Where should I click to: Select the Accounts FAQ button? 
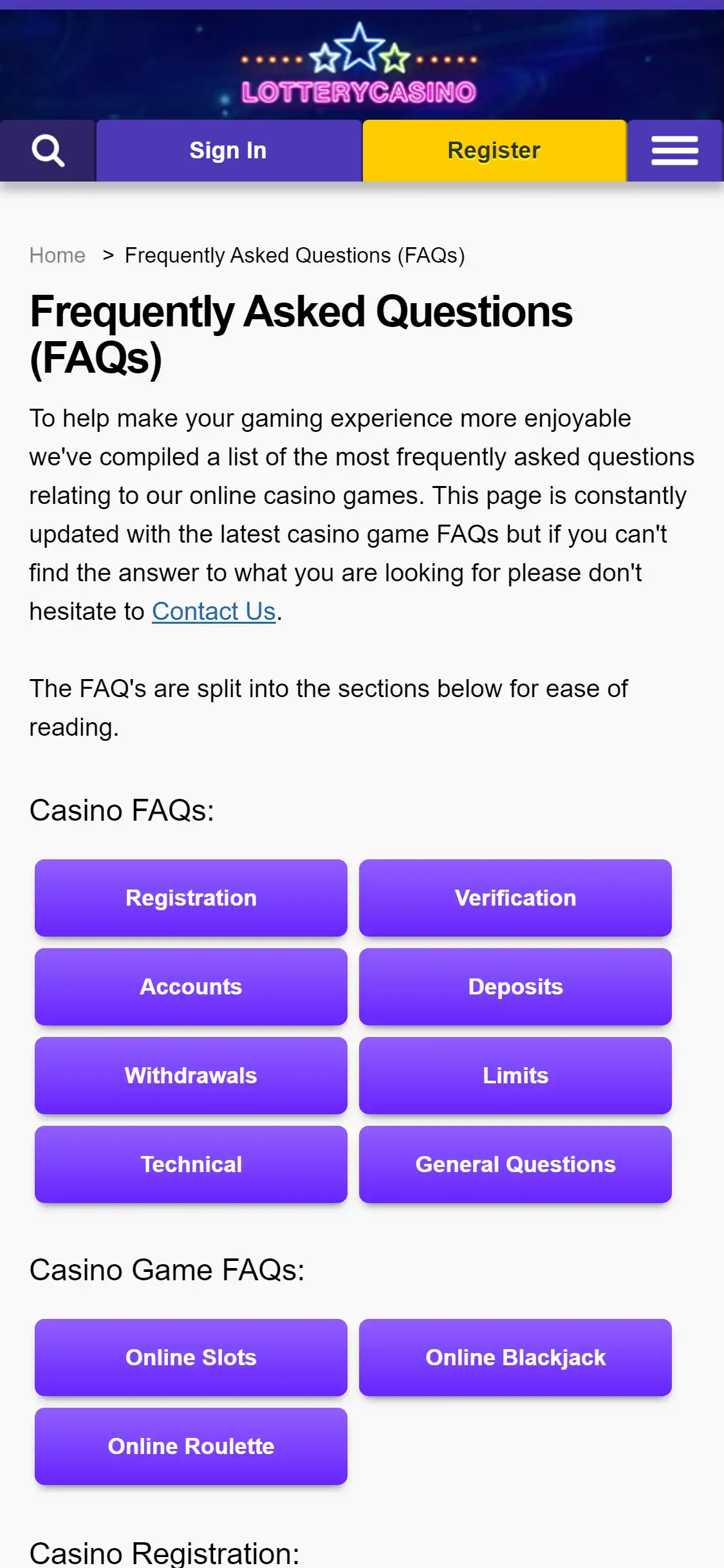tap(191, 987)
